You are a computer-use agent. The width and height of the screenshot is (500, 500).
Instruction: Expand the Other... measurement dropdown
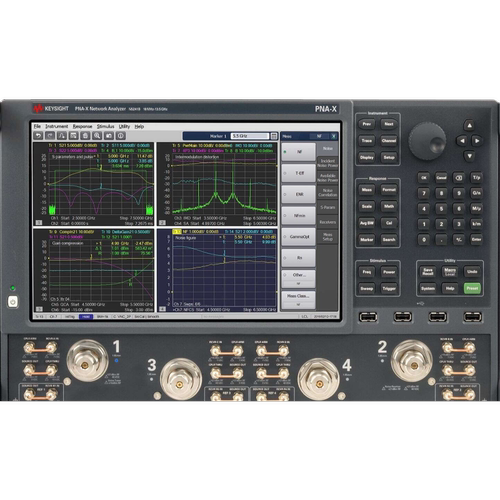(298, 279)
